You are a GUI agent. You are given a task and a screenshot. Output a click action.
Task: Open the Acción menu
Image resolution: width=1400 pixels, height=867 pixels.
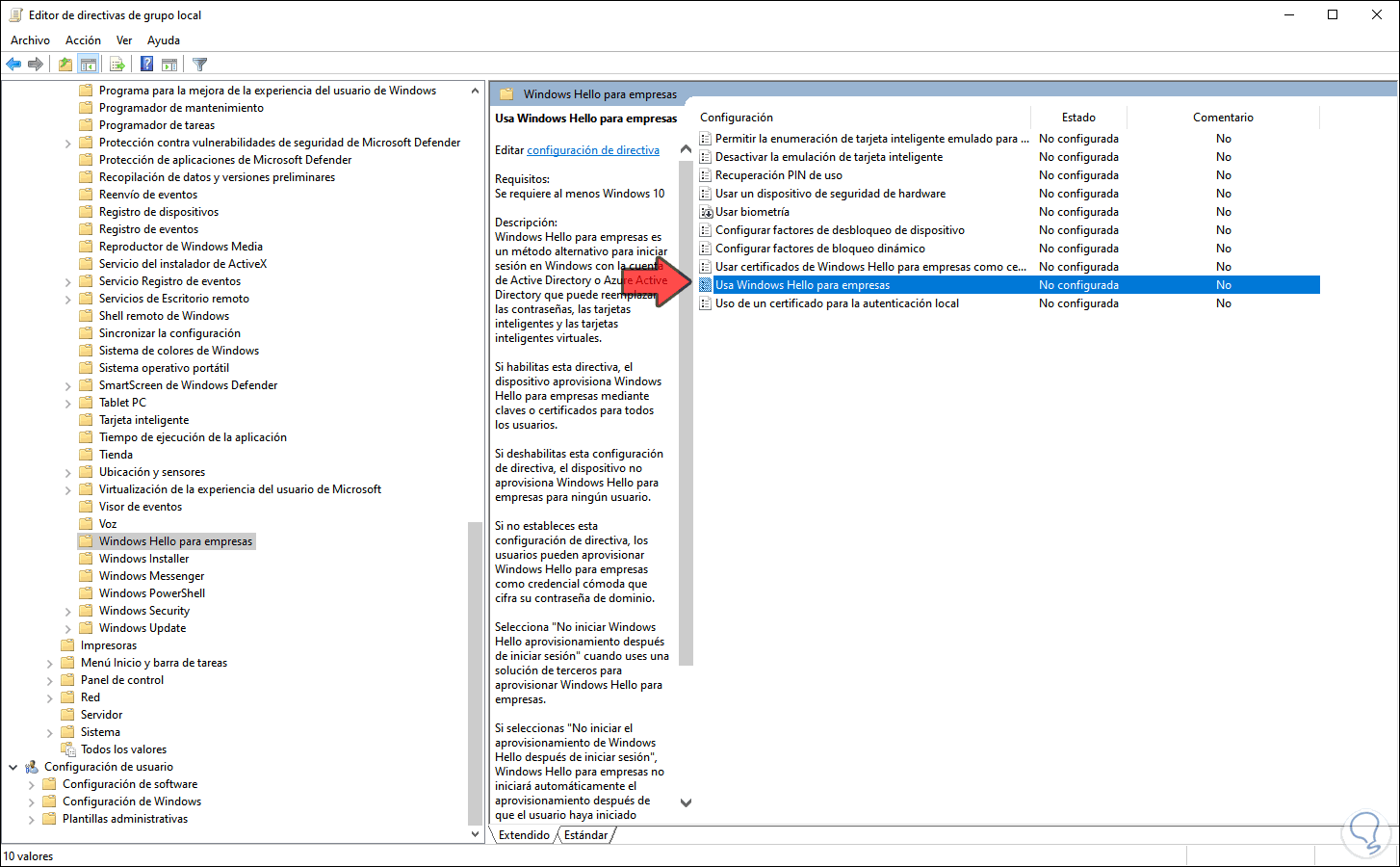click(83, 40)
